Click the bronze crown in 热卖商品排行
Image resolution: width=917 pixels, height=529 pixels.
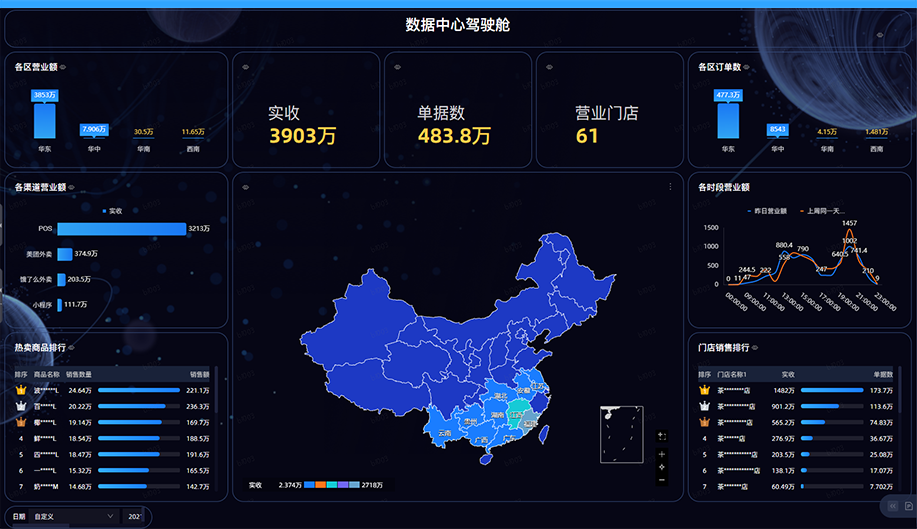21,422
